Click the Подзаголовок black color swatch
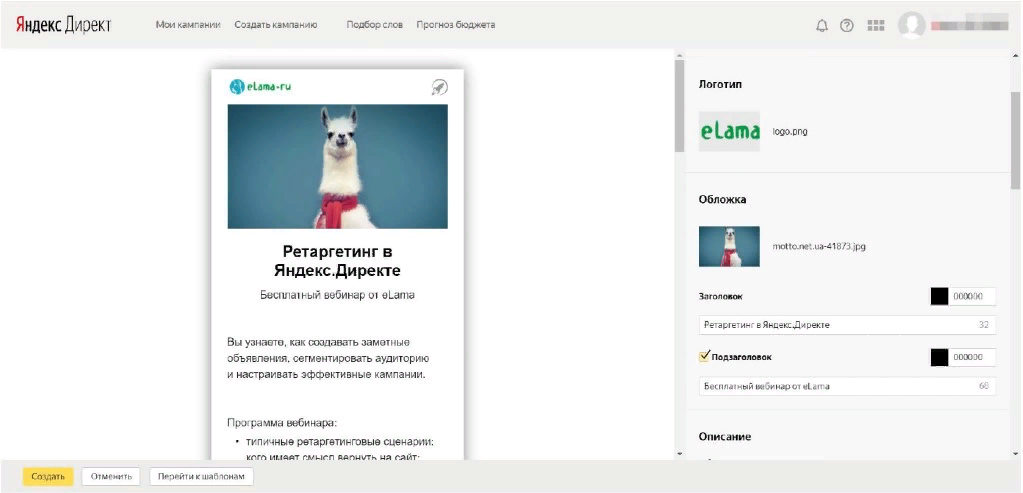The height and width of the screenshot is (493, 1023). tap(939, 357)
